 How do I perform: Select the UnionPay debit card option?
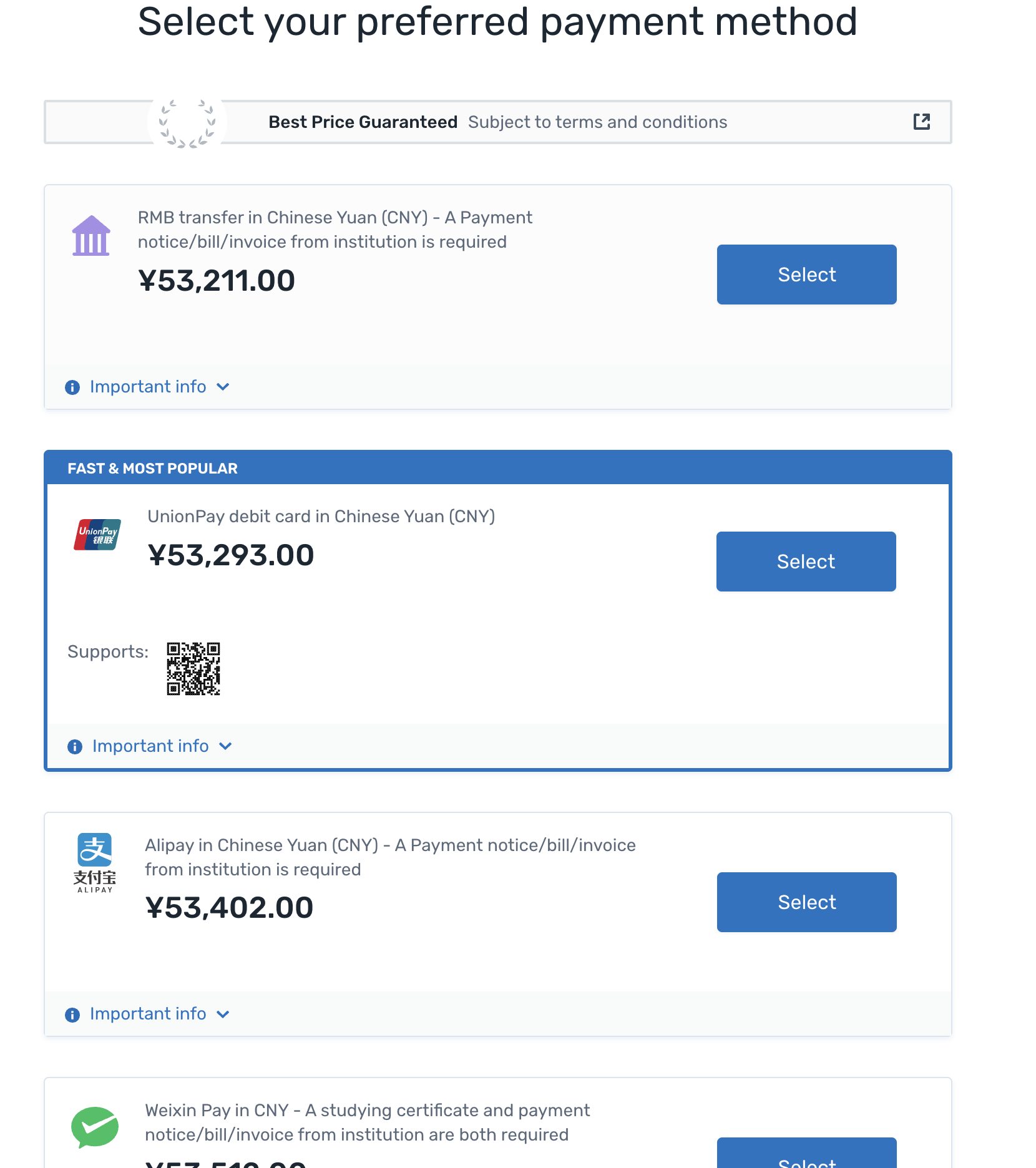806,561
